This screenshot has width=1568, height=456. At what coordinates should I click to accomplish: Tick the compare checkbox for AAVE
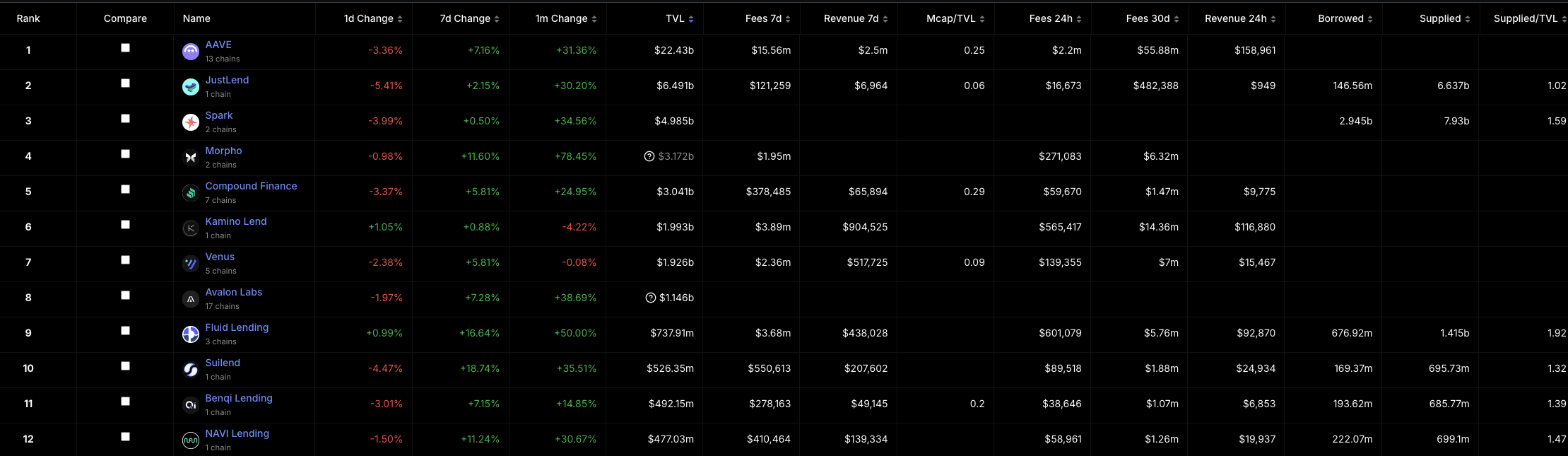point(125,48)
